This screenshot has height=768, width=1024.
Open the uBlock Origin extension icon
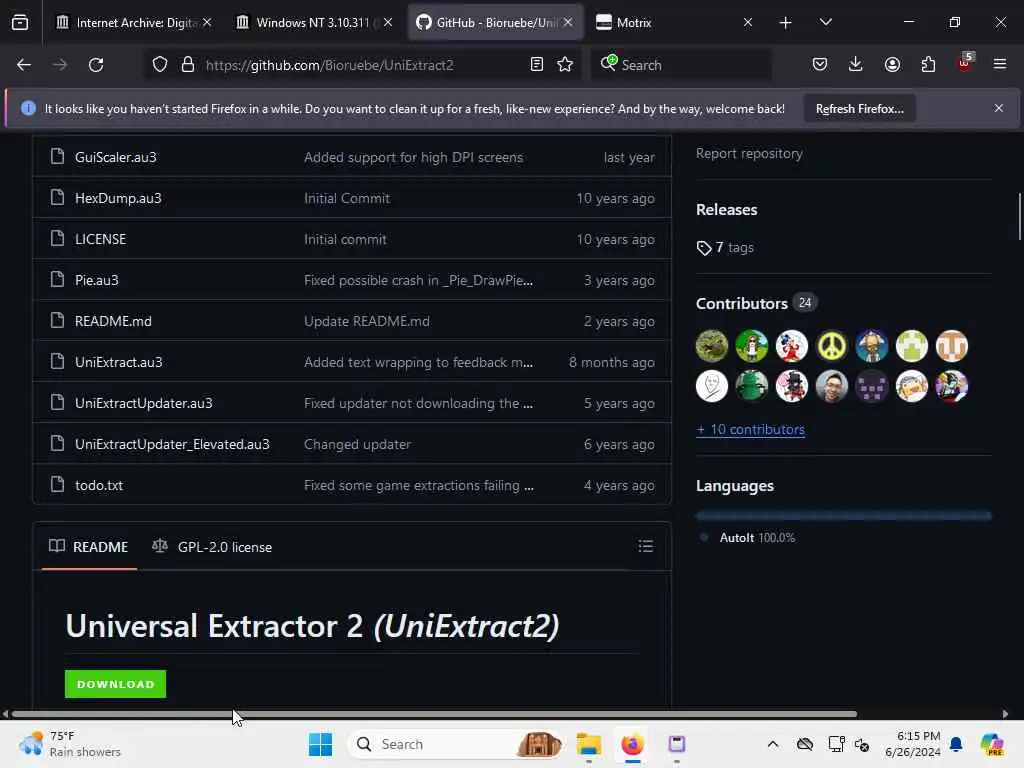click(965, 63)
